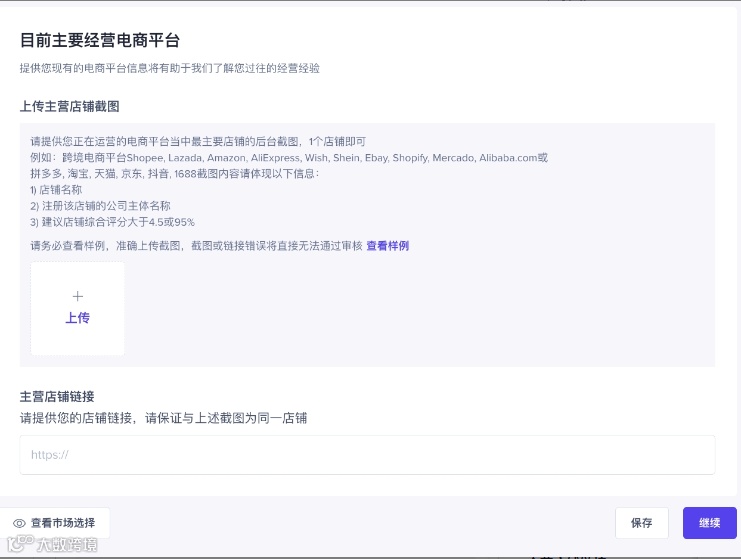Click subtitle 提供您现有的电商平台信息

pyautogui.click(x=170, y=68)
